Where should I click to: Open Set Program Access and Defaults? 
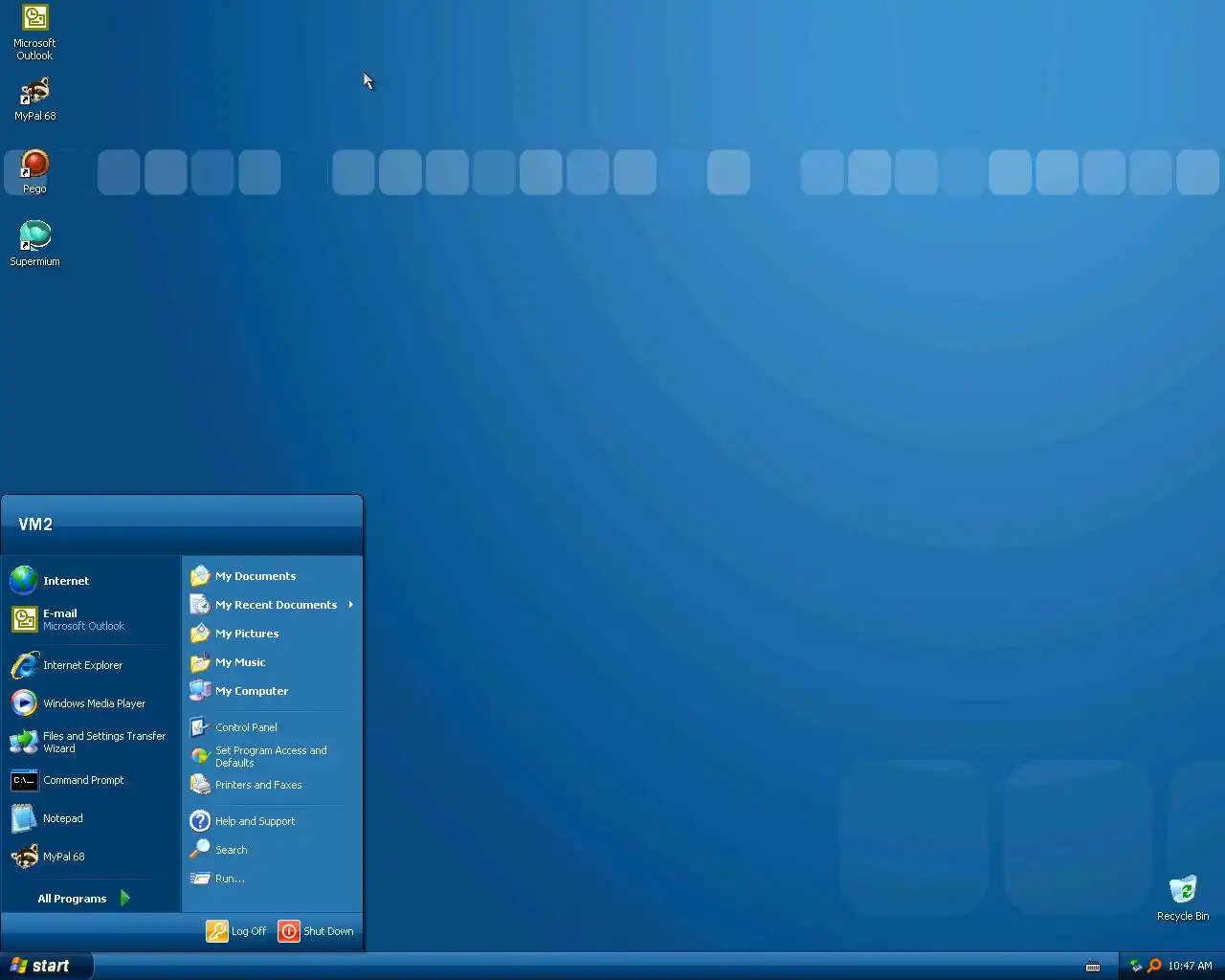[272, 756]
